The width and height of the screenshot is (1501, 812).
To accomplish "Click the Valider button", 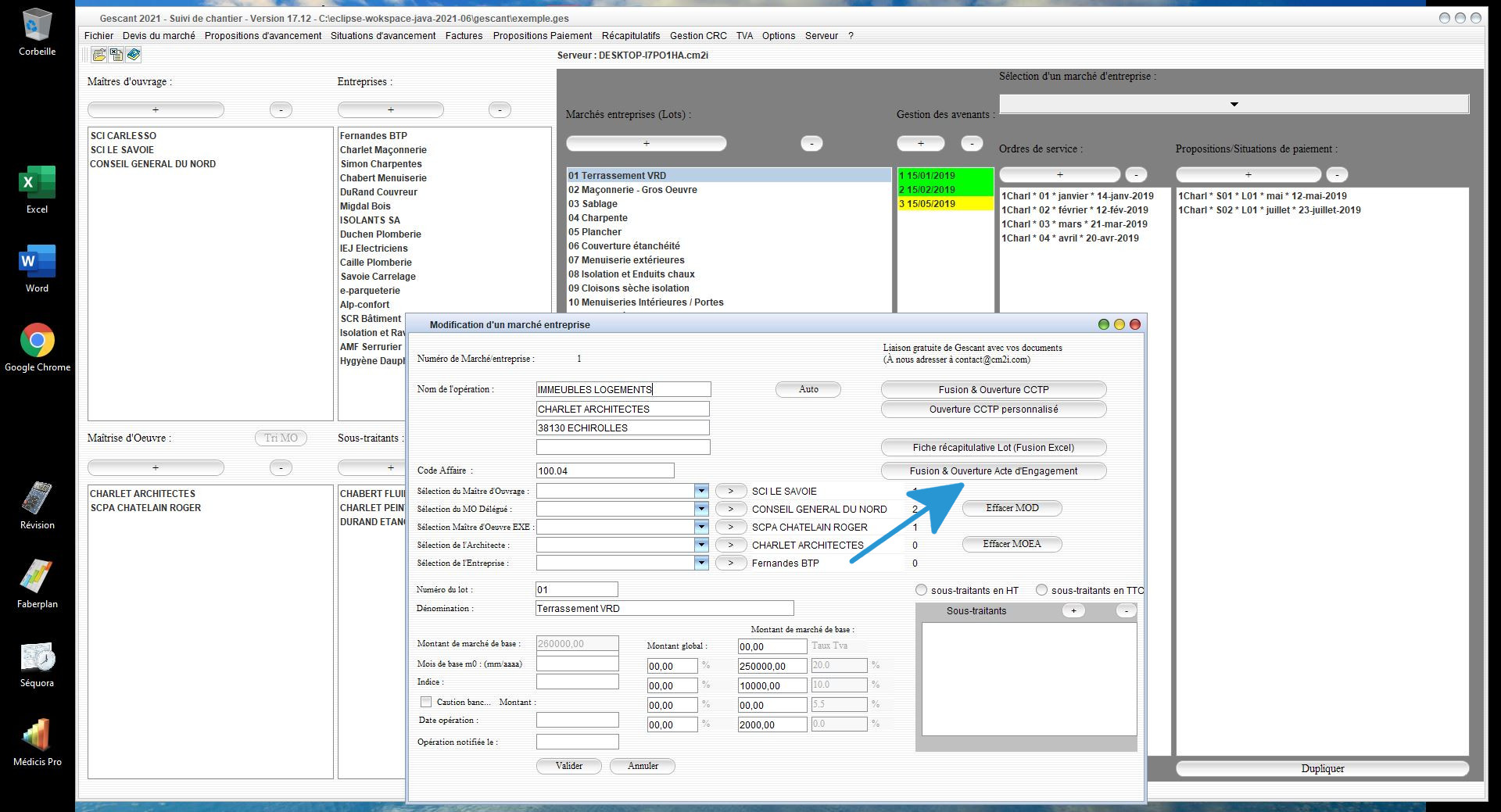I will pyautogui.click(x=569, y=766).
